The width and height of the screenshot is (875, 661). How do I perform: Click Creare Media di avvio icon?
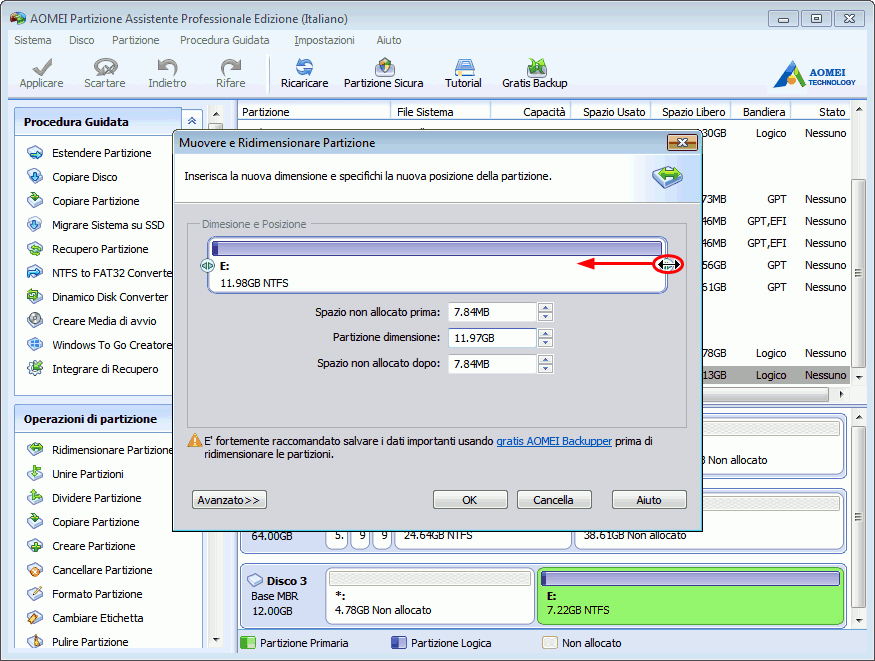[35, 320]
